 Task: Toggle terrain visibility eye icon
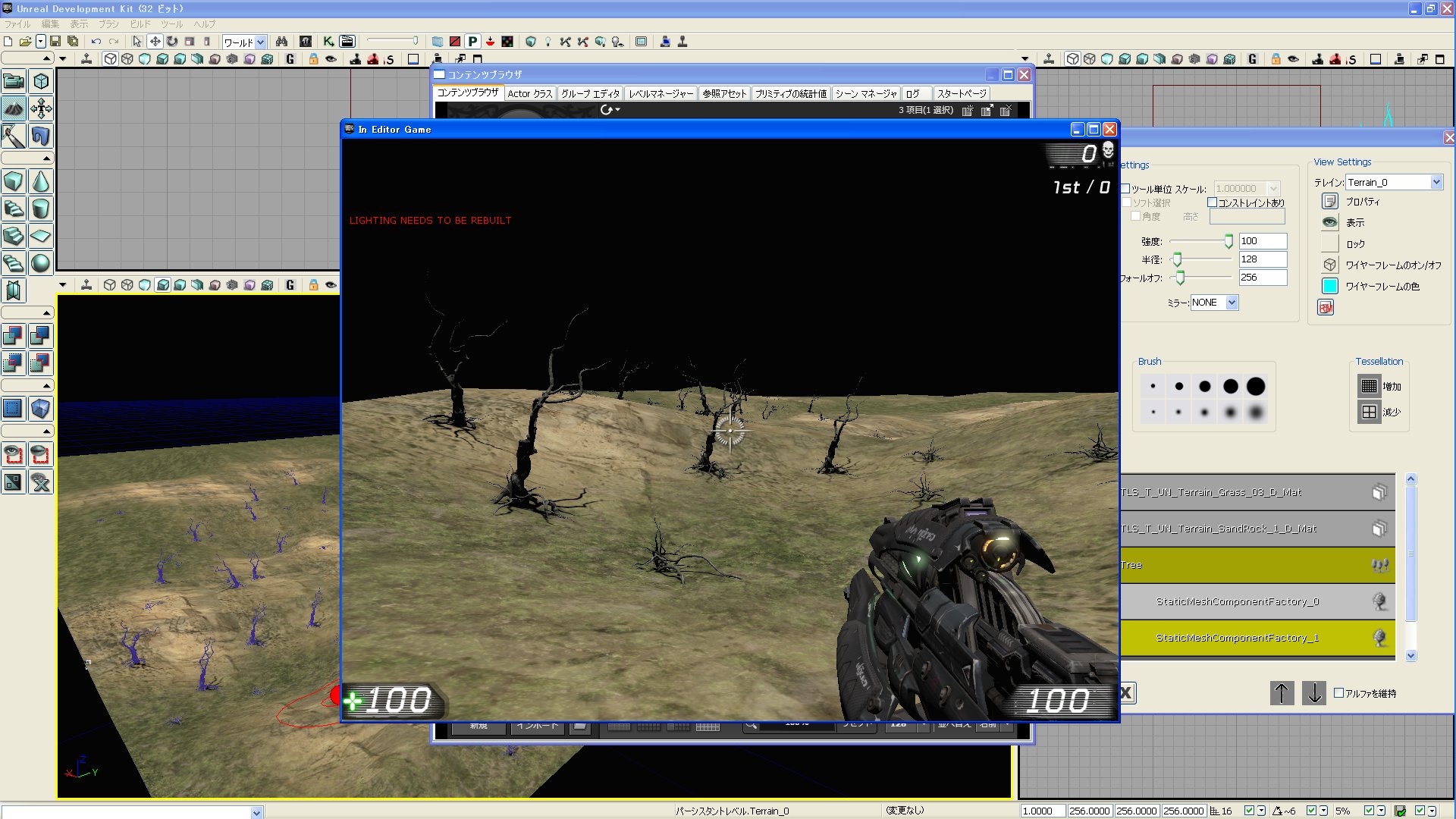[x=1330, y=222]
